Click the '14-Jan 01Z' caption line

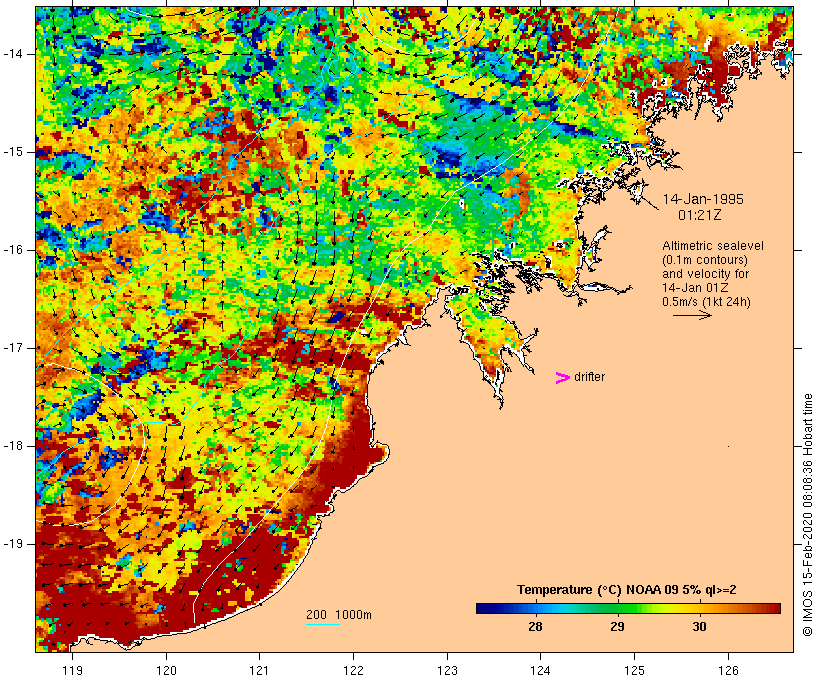[696, 288]
